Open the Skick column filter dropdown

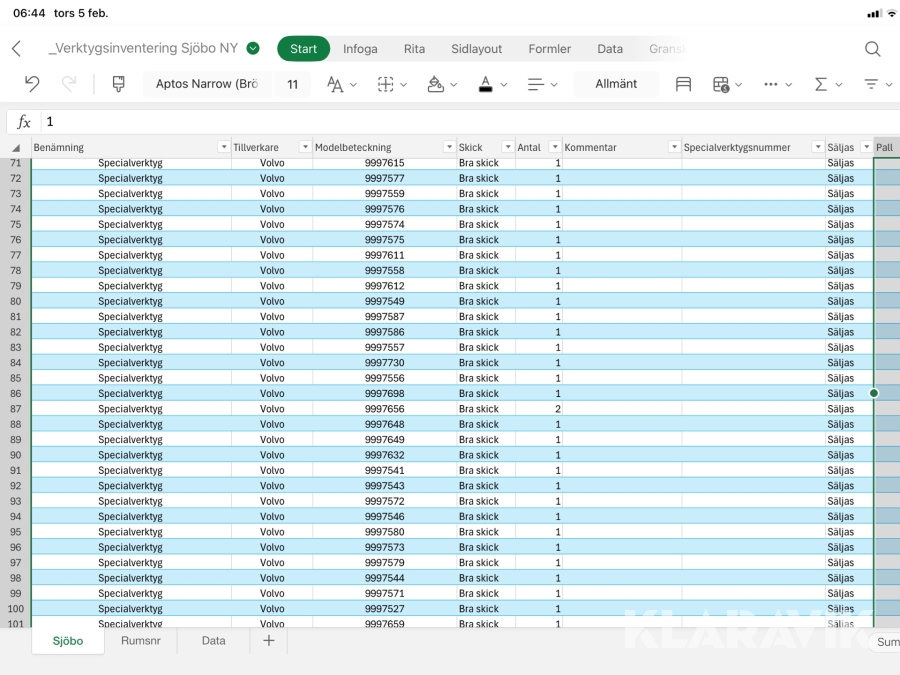(507, 147)
